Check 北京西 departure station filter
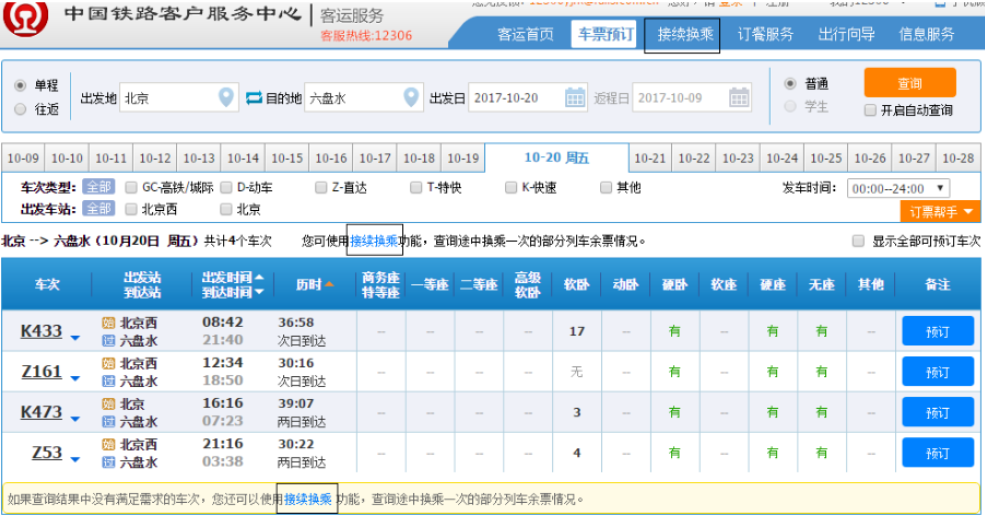Image resolution: width=985 pixels, height=517 pixels. point(131,209)
